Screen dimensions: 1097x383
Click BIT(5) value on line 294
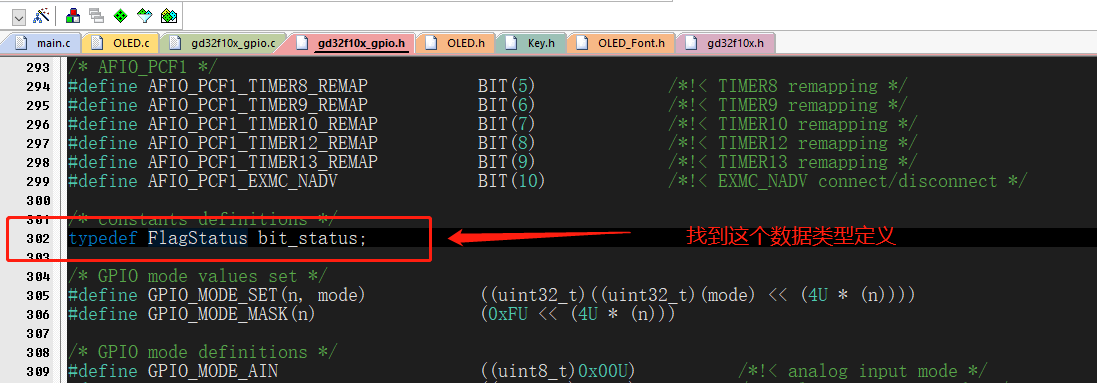point(507,87)
